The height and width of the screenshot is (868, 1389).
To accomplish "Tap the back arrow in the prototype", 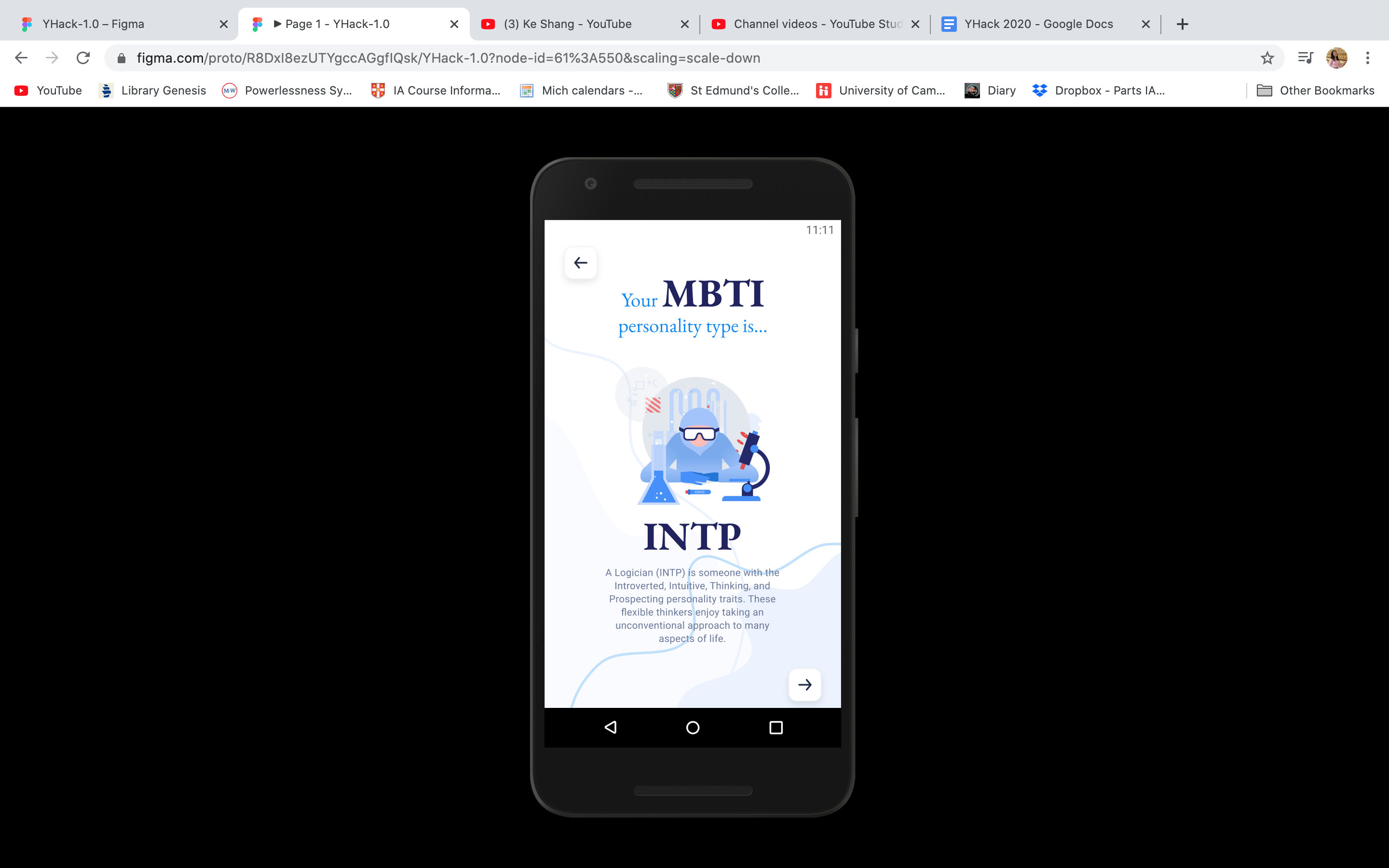I will tap(580, 263).
